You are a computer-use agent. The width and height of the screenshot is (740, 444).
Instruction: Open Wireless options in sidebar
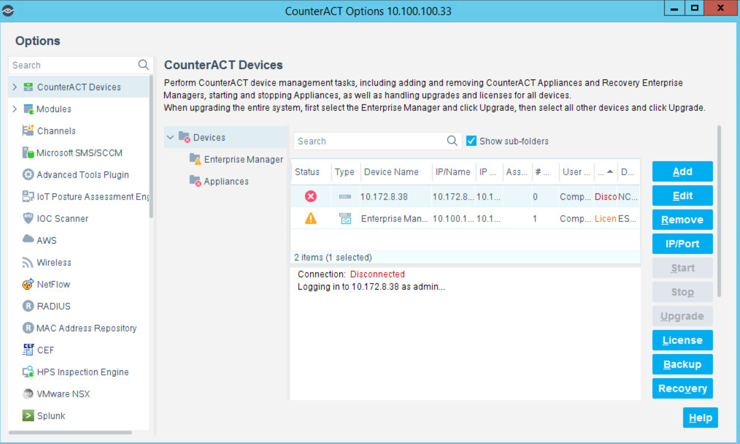pos(54,262)
